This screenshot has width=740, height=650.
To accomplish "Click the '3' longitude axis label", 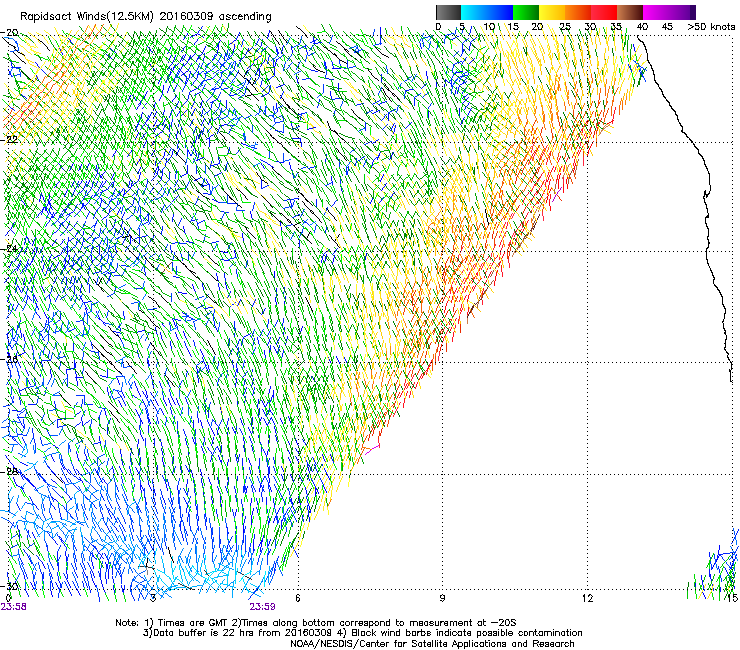I will click(153, 598).
